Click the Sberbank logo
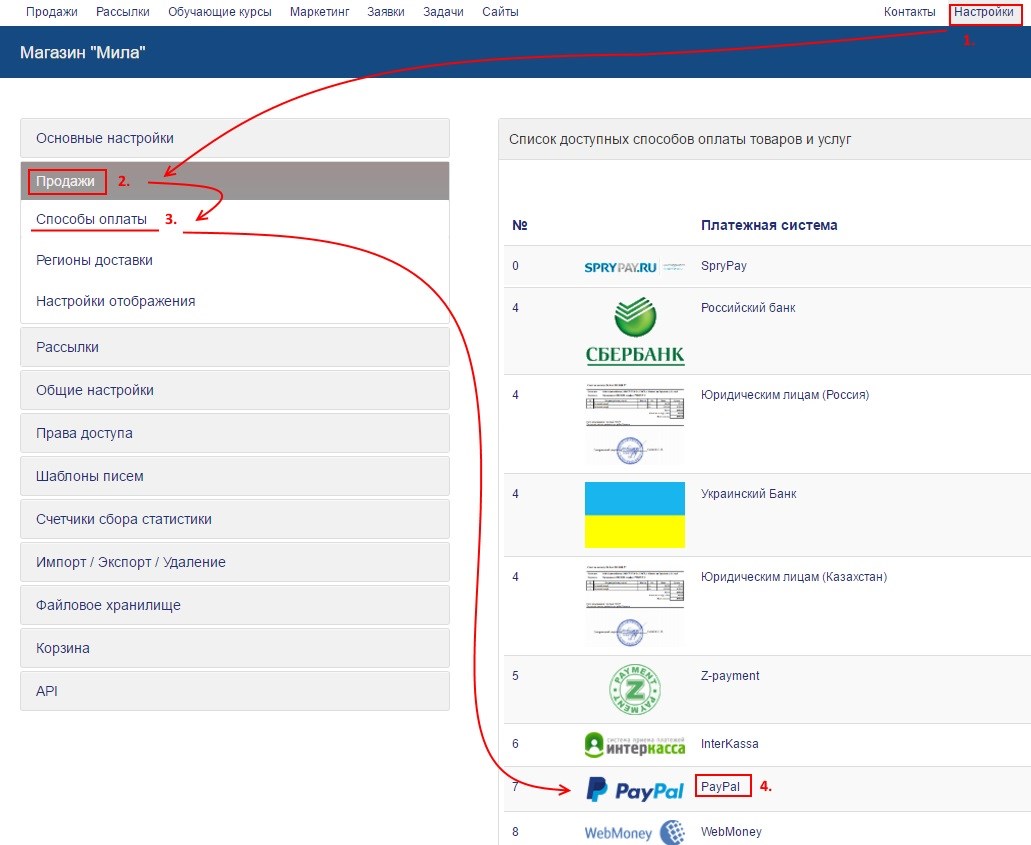The image size is (1031, 845). [634, 332]
